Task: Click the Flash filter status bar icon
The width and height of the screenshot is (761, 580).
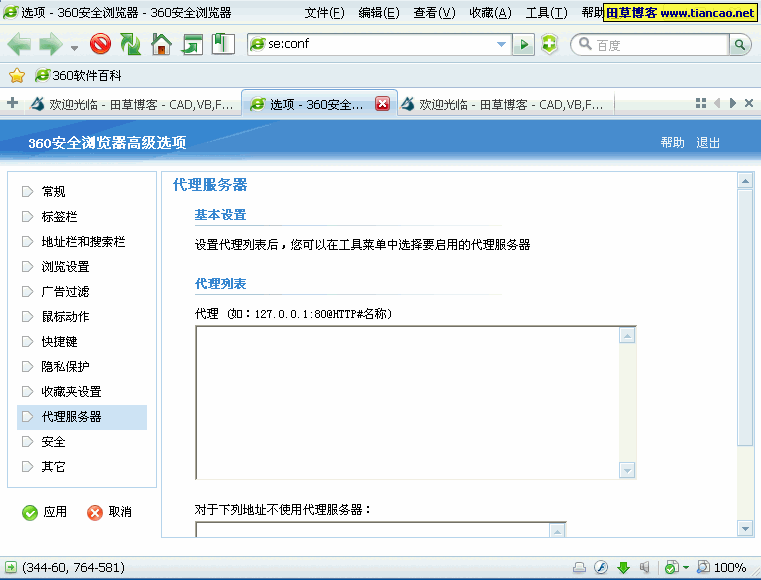Action: (x=601, y=567)
